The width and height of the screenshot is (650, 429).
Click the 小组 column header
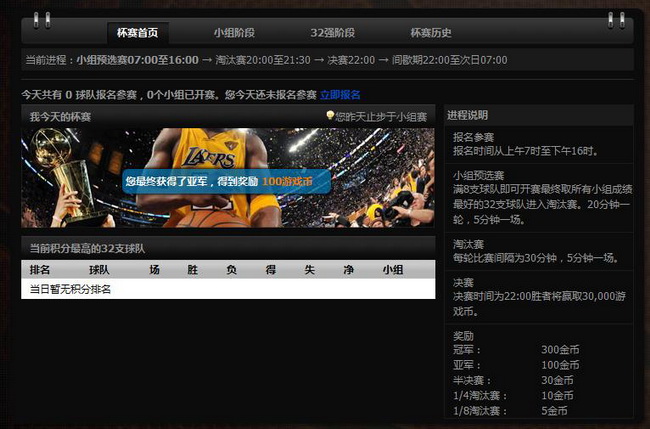pos(392,270)
